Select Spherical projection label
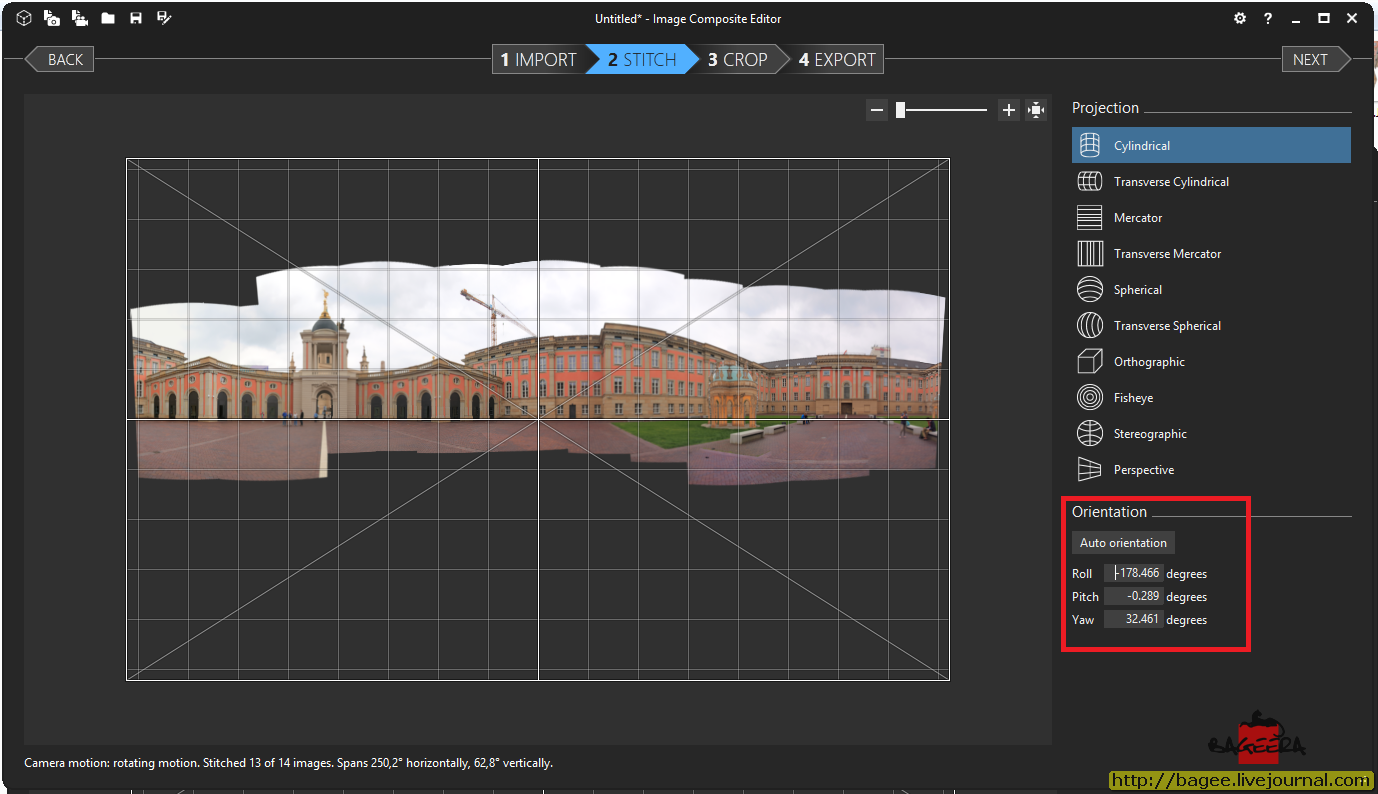The height and width of the screenshot is (794, 1378). [x=1138, y=290]
